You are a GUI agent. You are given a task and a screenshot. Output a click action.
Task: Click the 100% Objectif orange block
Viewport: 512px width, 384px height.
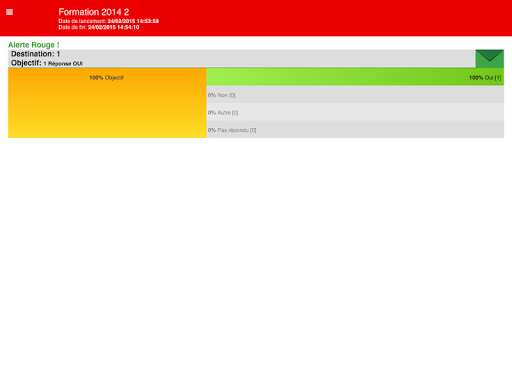click(107, 103)
